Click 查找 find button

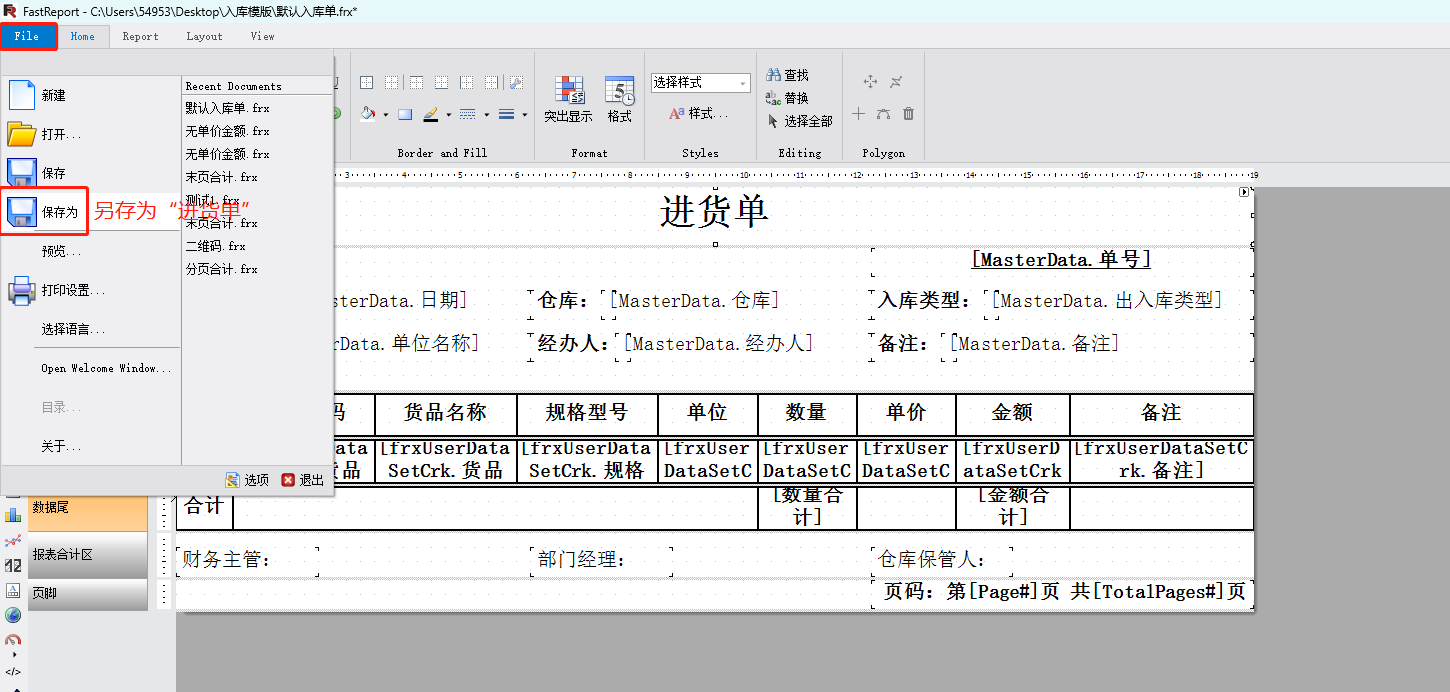point(787,75)
